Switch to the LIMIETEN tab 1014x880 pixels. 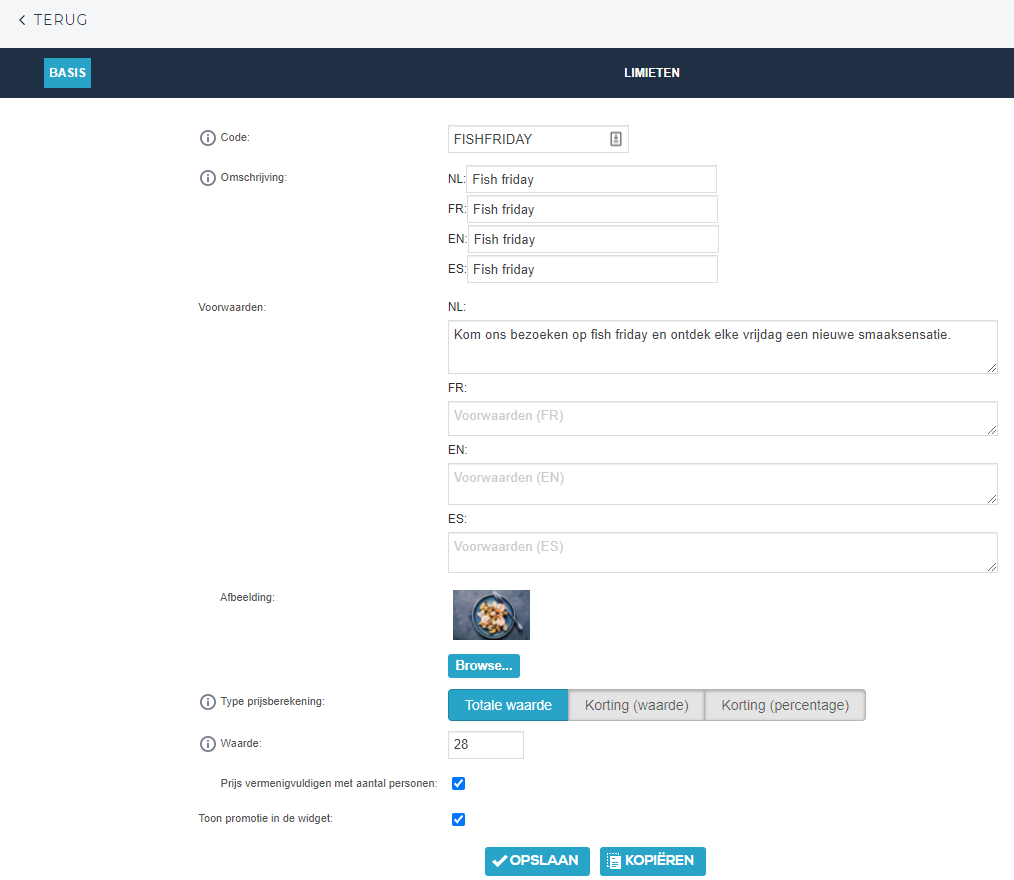tap(651, 73)
